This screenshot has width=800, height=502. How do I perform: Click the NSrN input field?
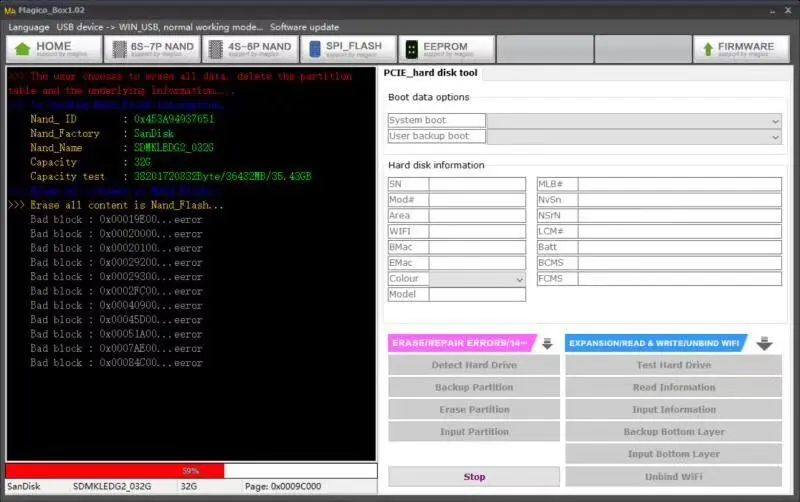point(680,216)
